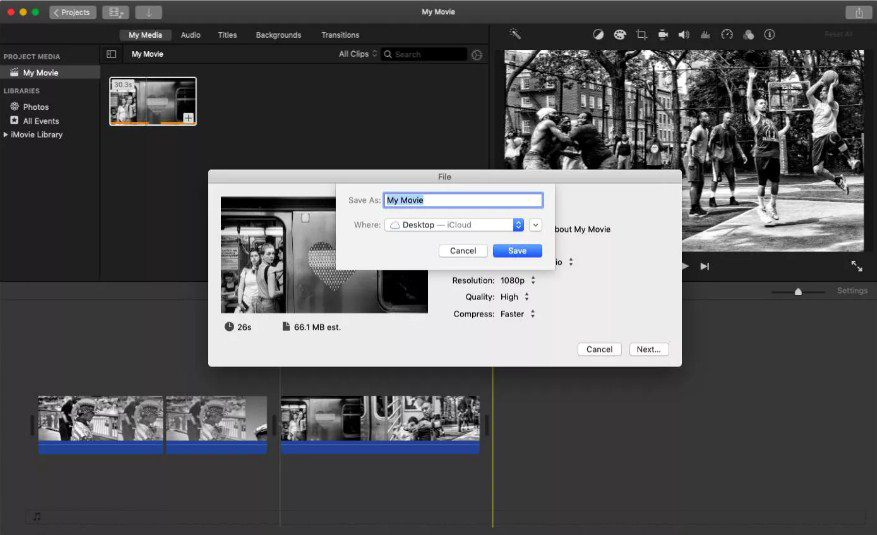This screenshot has height=535, width=877.
Task: Open the clip filter and effects tool
Action: [748, 35]
